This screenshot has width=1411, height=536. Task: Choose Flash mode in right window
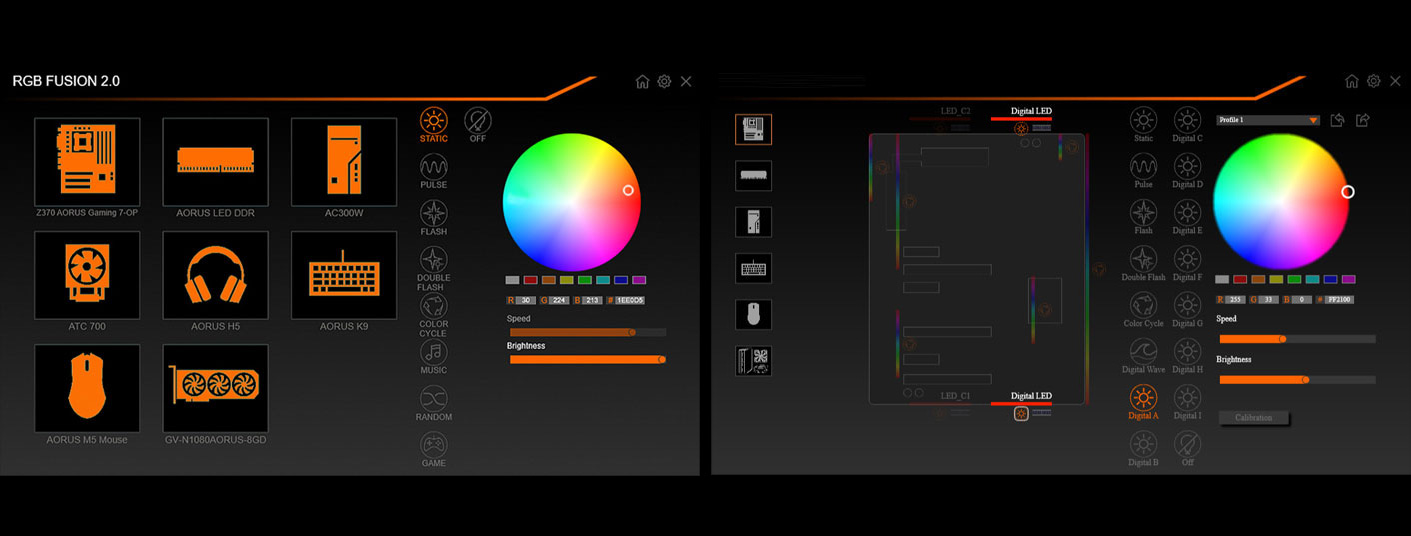[1143, 217]
